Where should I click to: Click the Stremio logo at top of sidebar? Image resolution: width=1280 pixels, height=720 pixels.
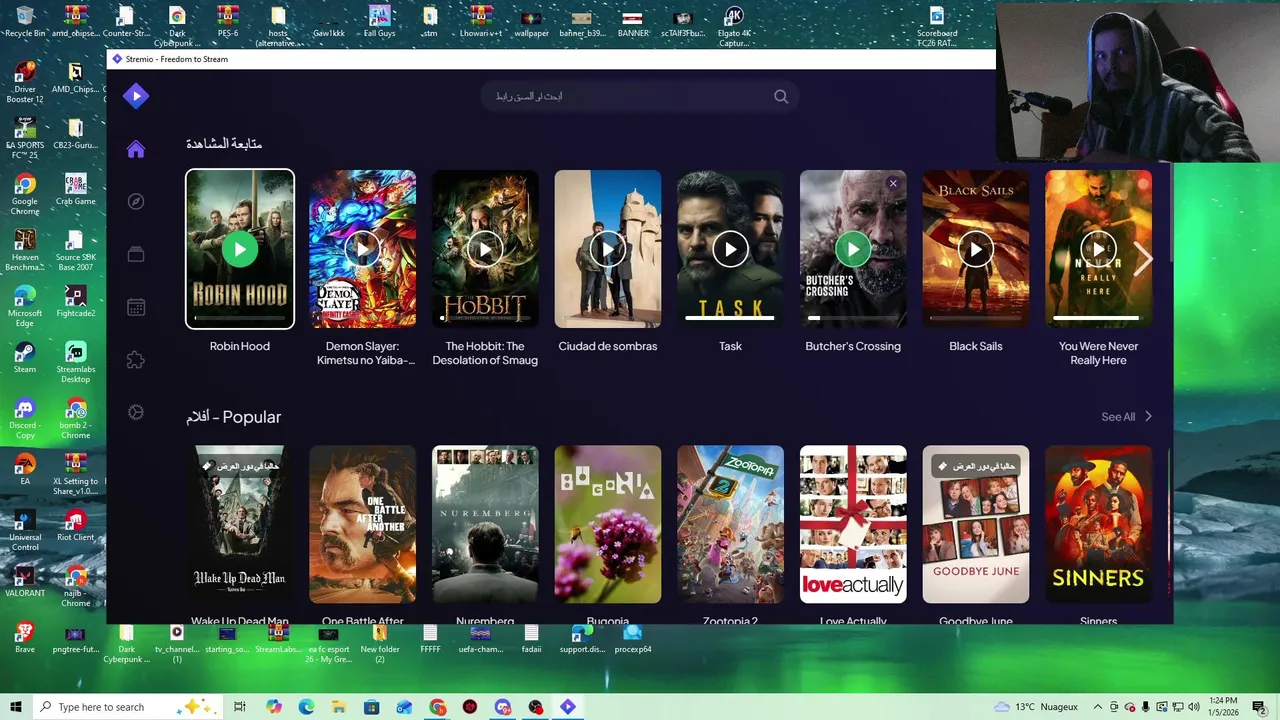tap(136, 96)
